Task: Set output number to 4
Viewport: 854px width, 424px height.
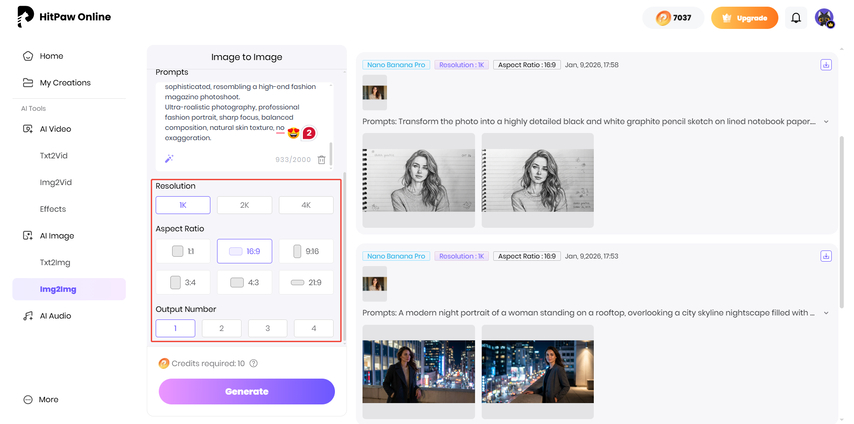Action: (313, 328)
